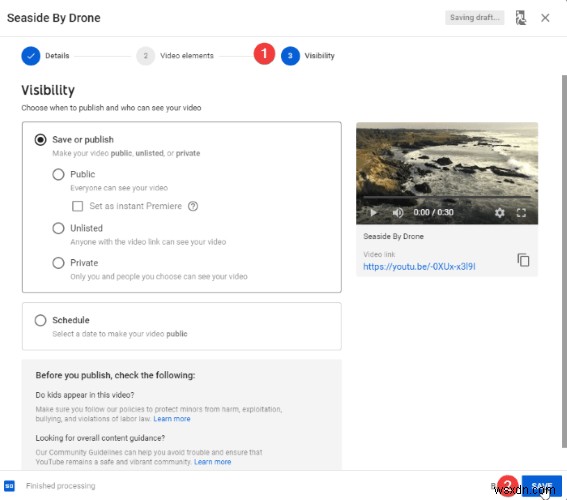Copy the video link

(523, 260)
